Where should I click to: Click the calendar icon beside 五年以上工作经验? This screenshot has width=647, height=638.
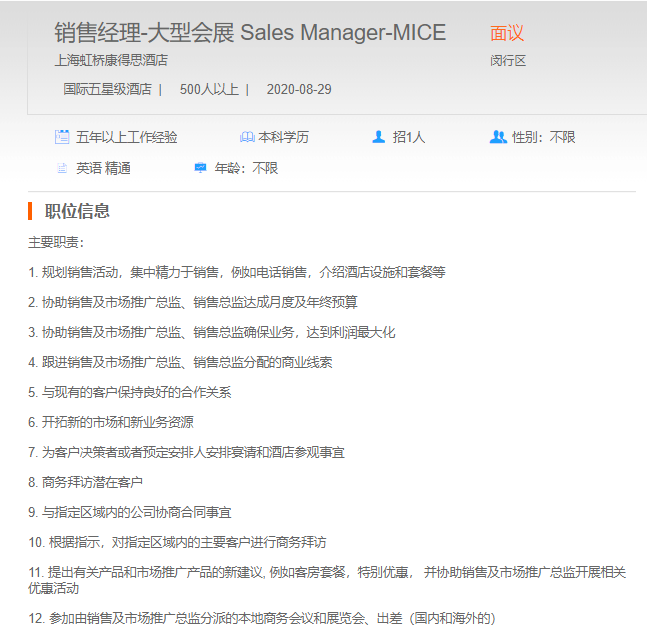[62, 137]
